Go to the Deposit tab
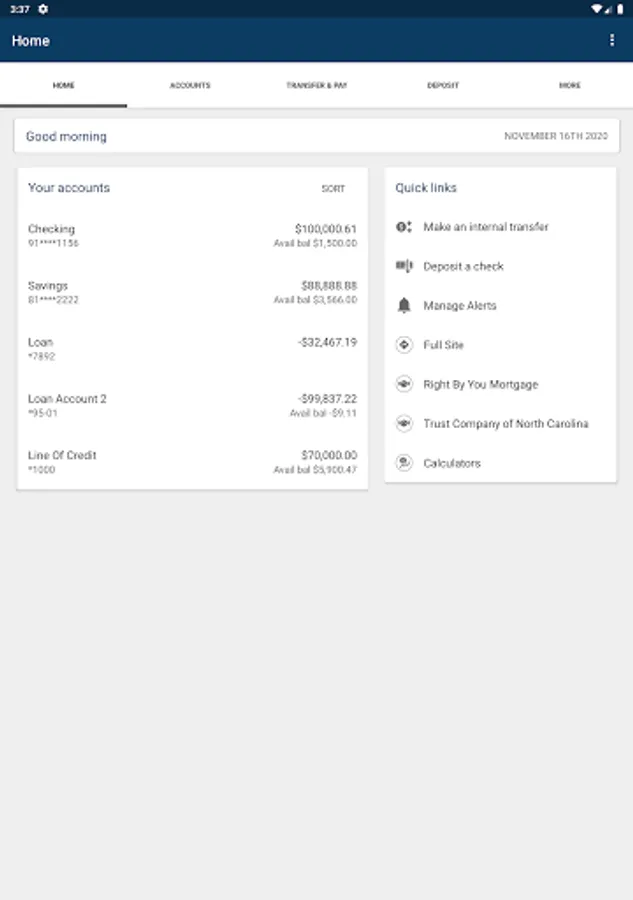The image size is (633, 900). tap(443, 86)
